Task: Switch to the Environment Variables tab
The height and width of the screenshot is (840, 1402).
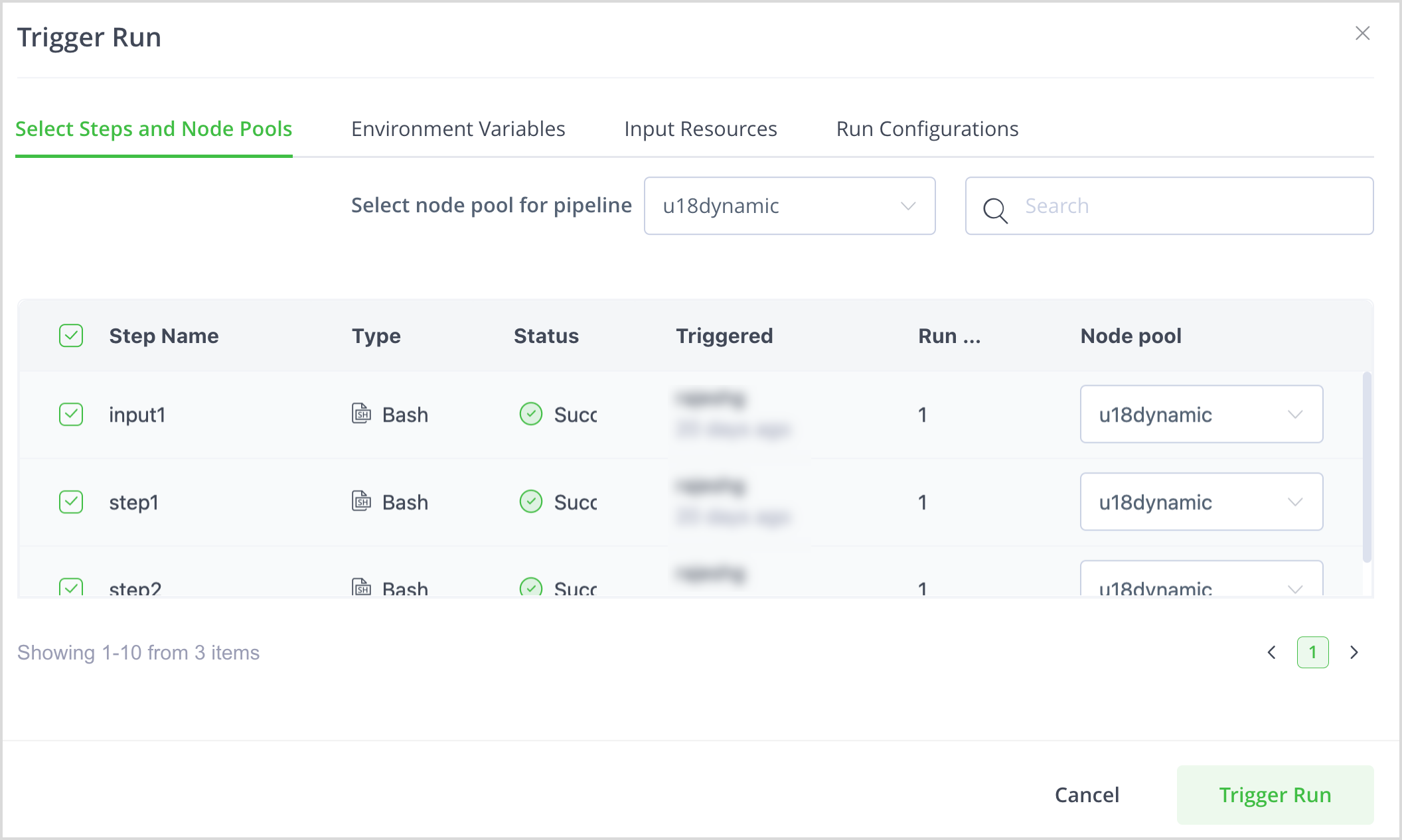Action: [x=458, y=129]
